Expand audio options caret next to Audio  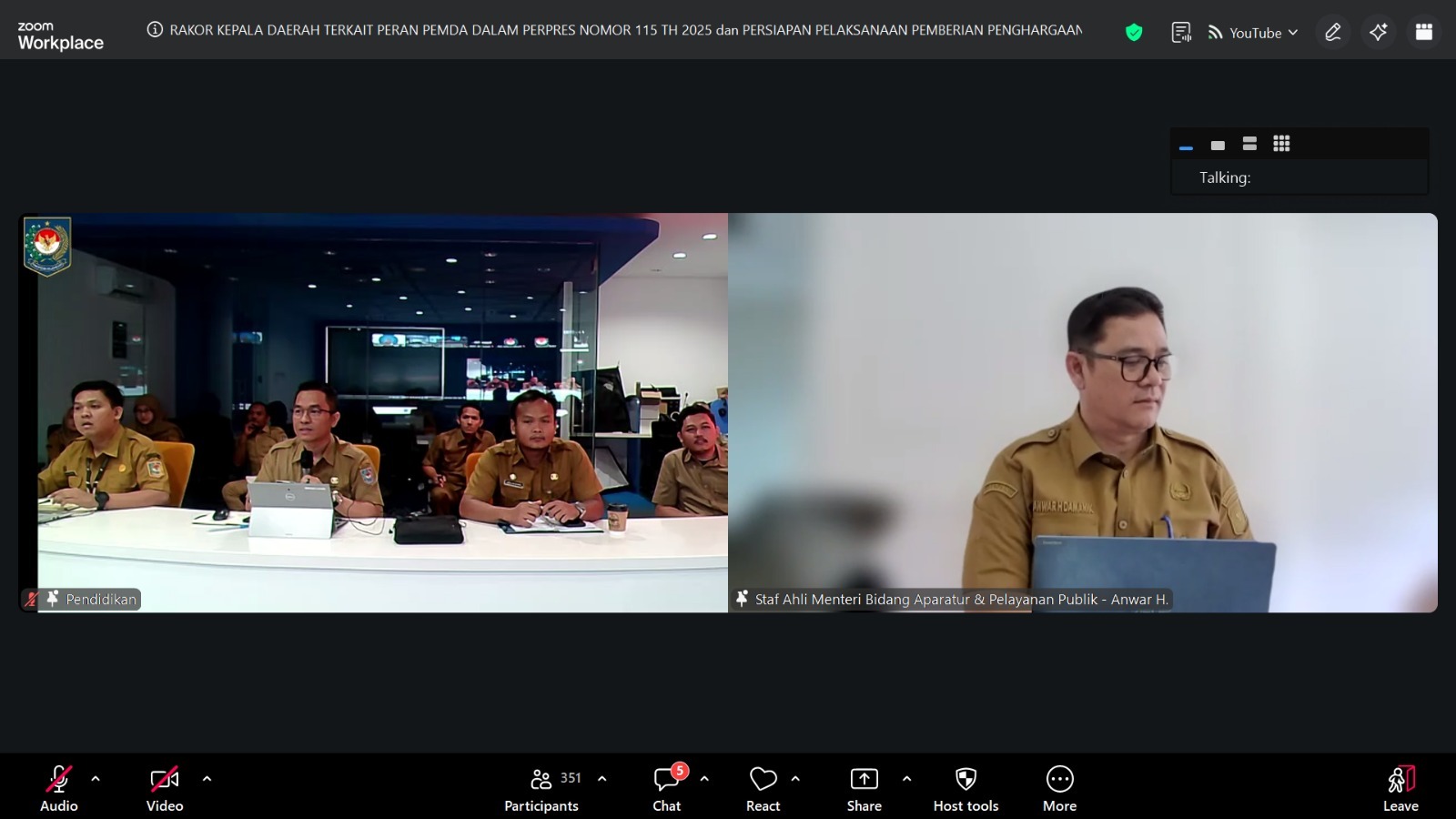96,779
